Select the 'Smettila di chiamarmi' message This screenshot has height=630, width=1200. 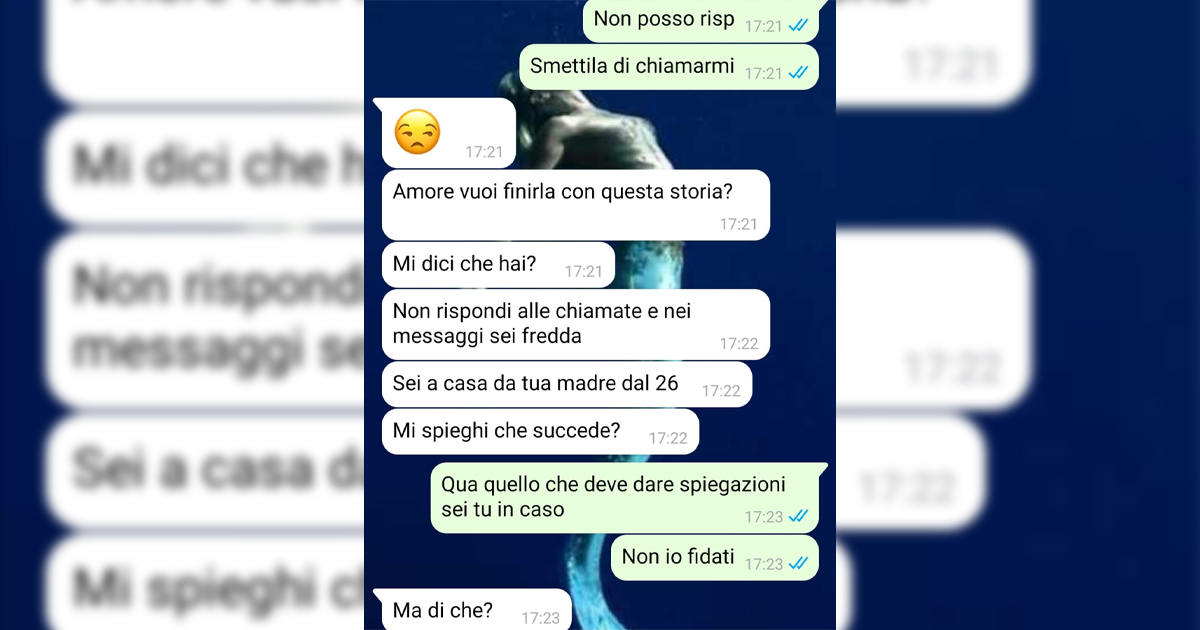(669, 67)
